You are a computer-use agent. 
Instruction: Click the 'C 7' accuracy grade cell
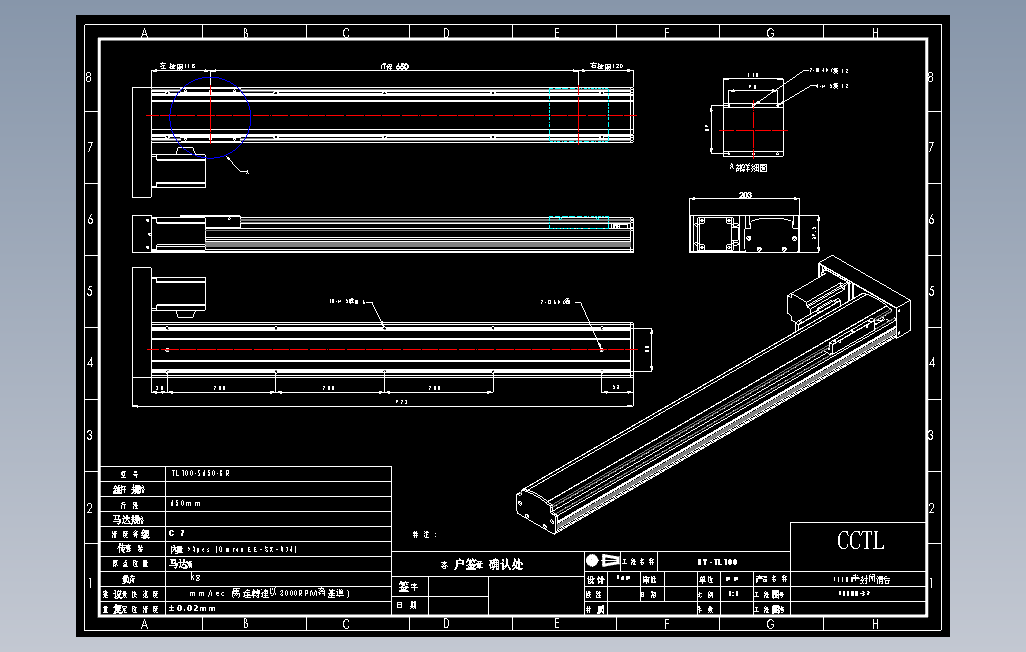coord(279,534)
